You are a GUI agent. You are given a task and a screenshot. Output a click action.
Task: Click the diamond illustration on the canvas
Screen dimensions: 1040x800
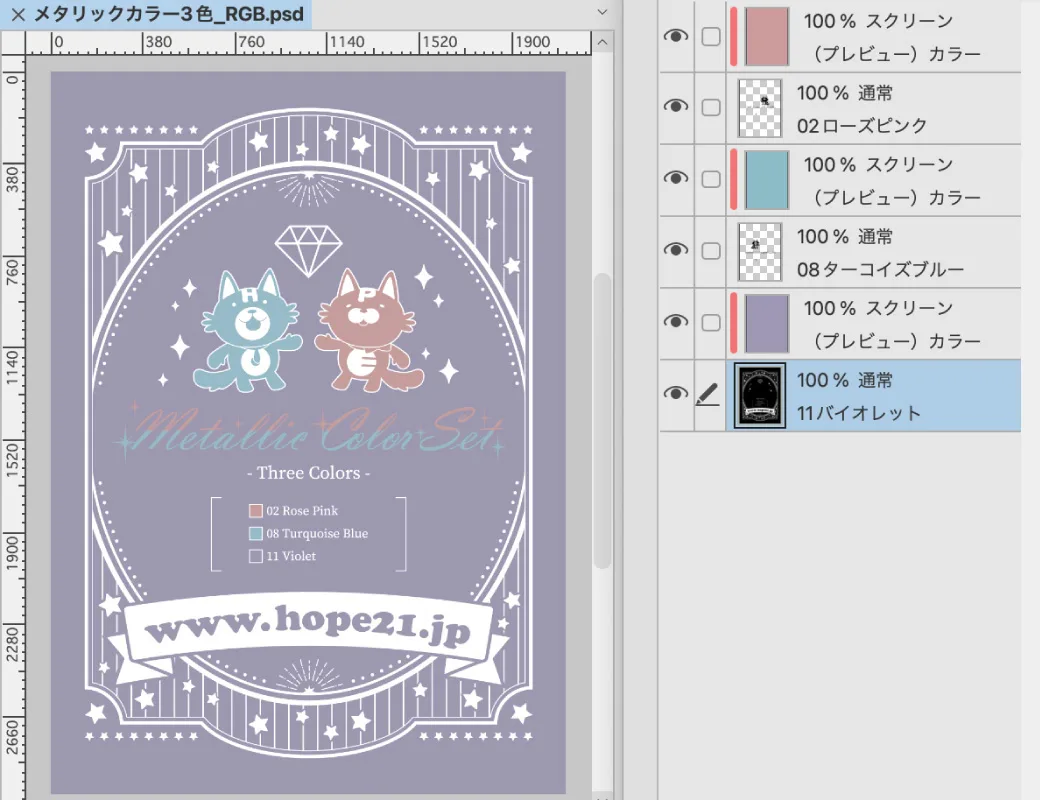pyautogui.click(x=308, y=247)
